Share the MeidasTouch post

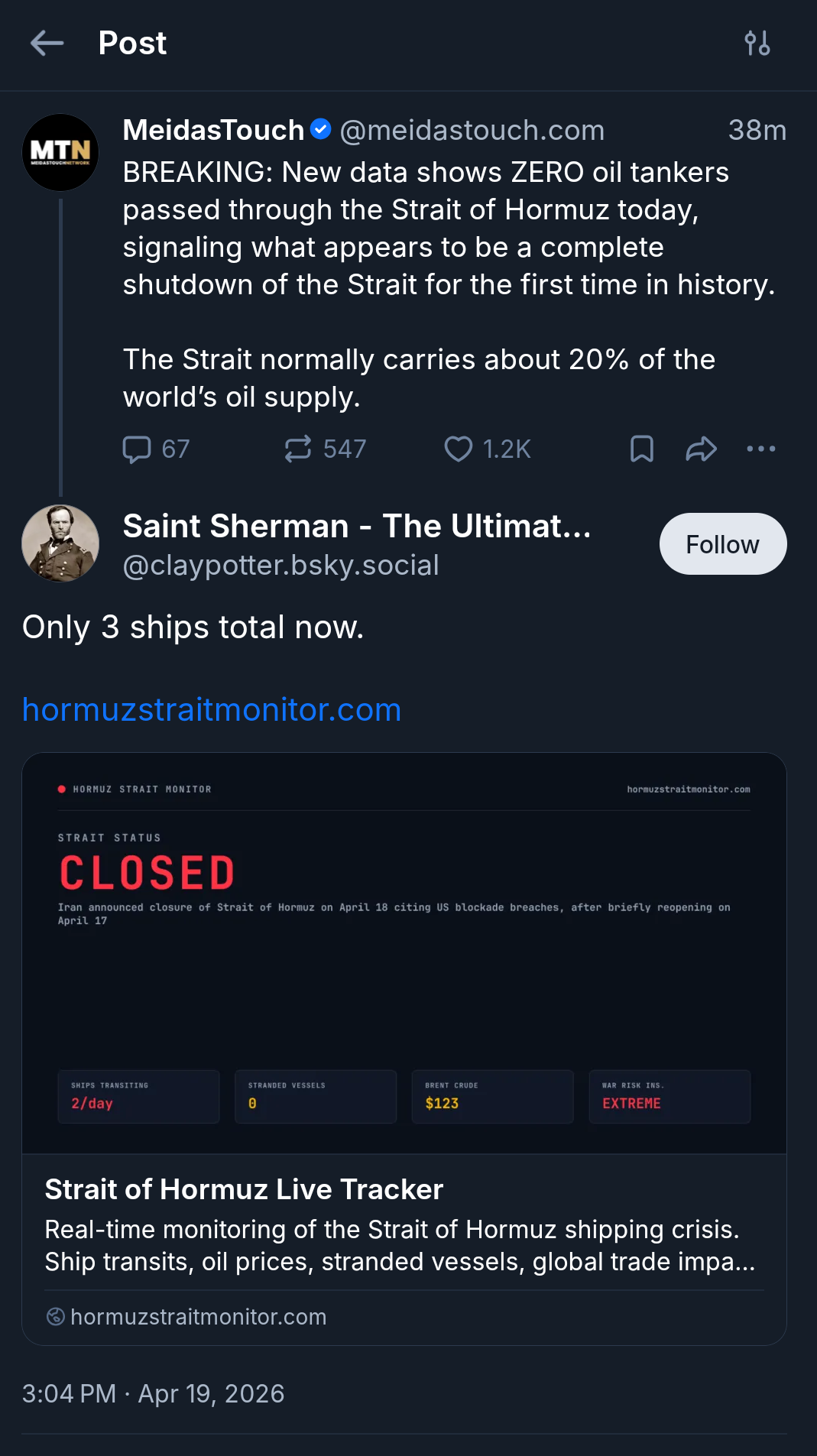click(x=701, y=449)
